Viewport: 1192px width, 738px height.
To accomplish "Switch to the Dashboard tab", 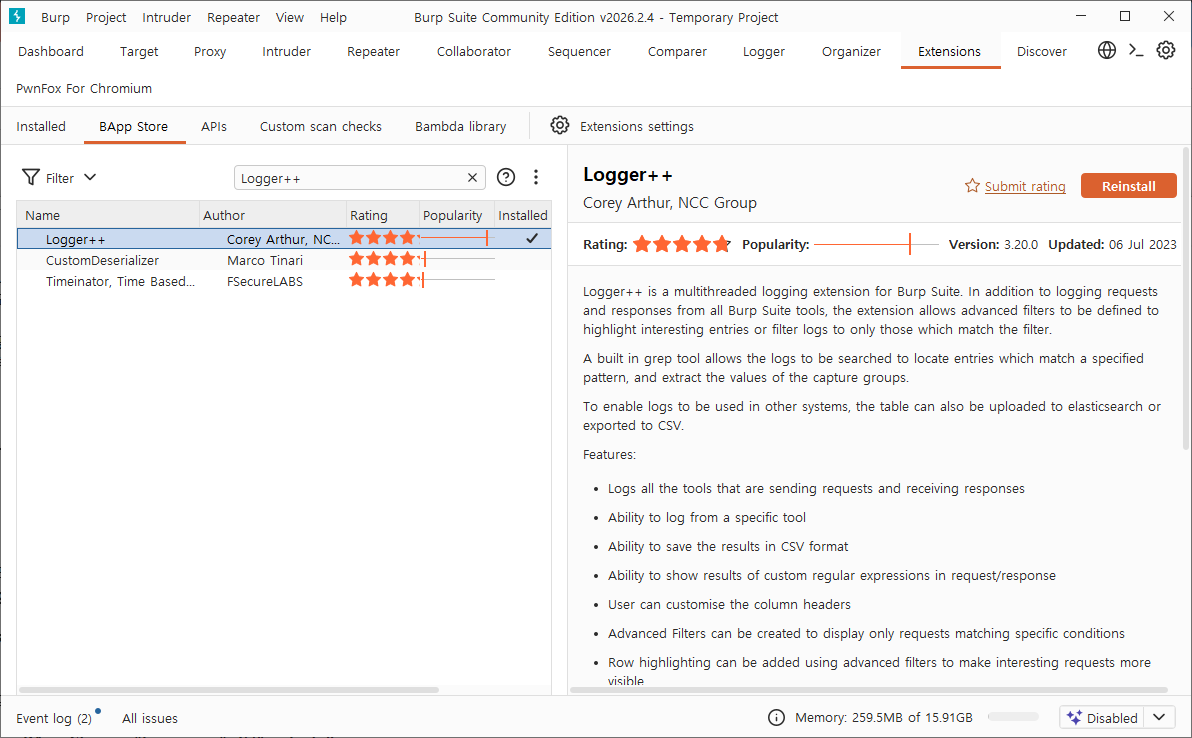I will [51, 51].
